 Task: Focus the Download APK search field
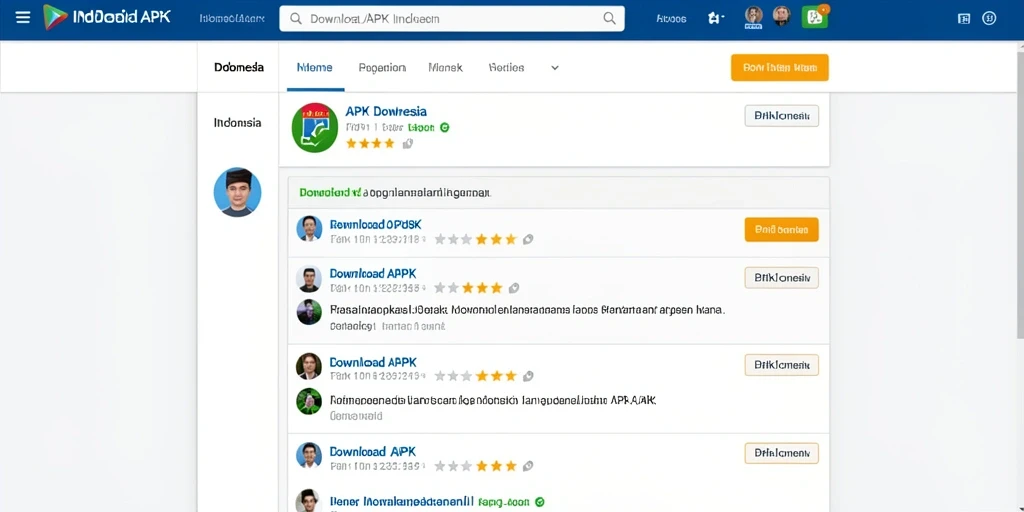(452, 19)
